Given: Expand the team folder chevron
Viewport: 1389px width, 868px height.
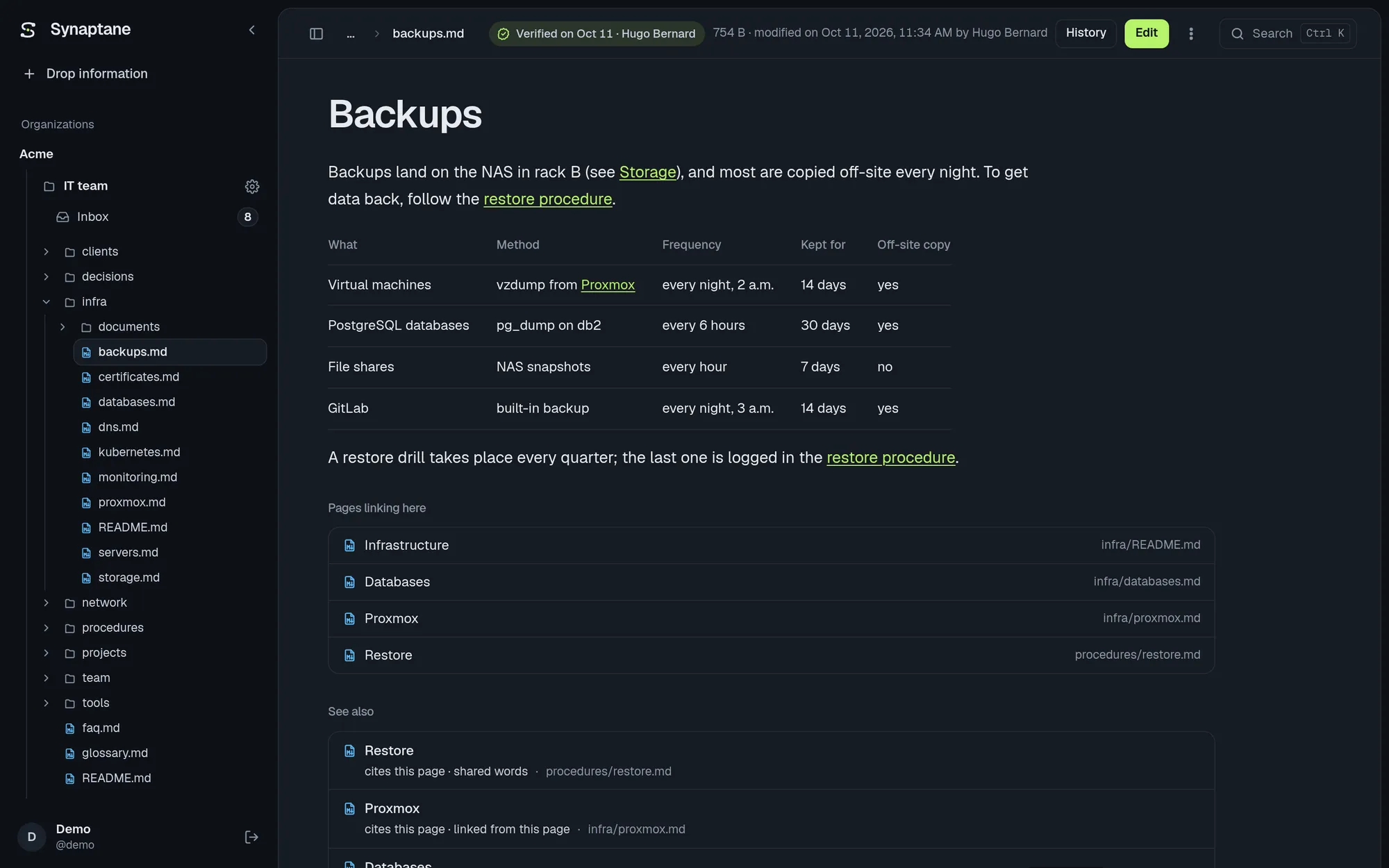Looking at the screenshot, I should point(46,678).
